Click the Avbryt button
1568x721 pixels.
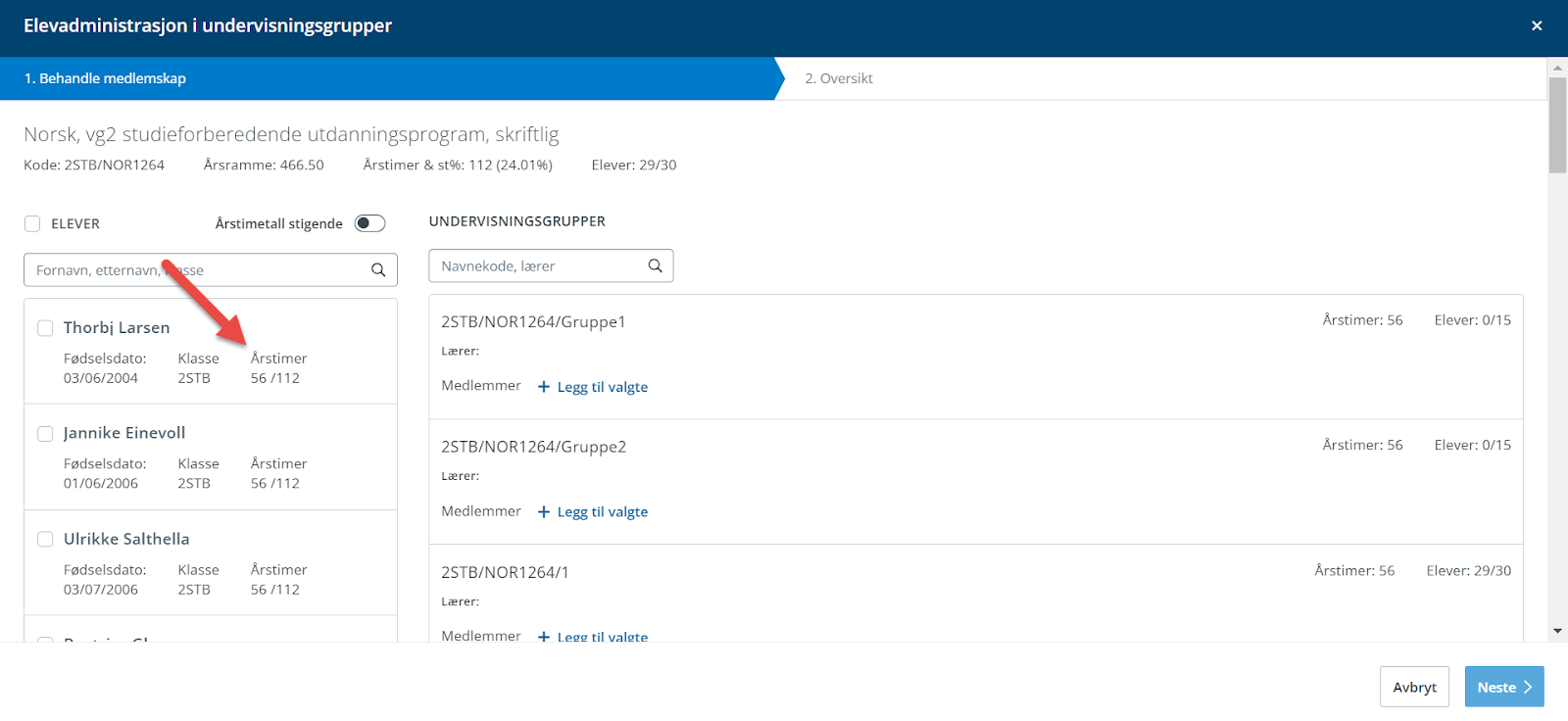tap(1414, 687)
